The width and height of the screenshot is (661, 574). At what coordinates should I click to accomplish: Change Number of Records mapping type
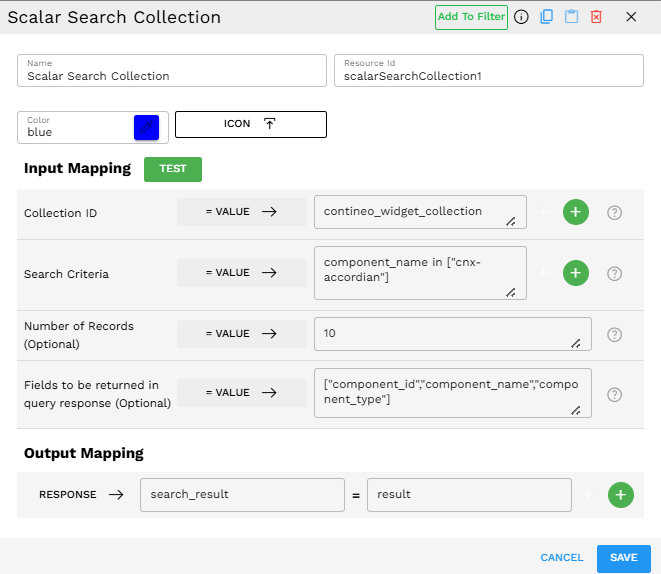click(241, 334)
